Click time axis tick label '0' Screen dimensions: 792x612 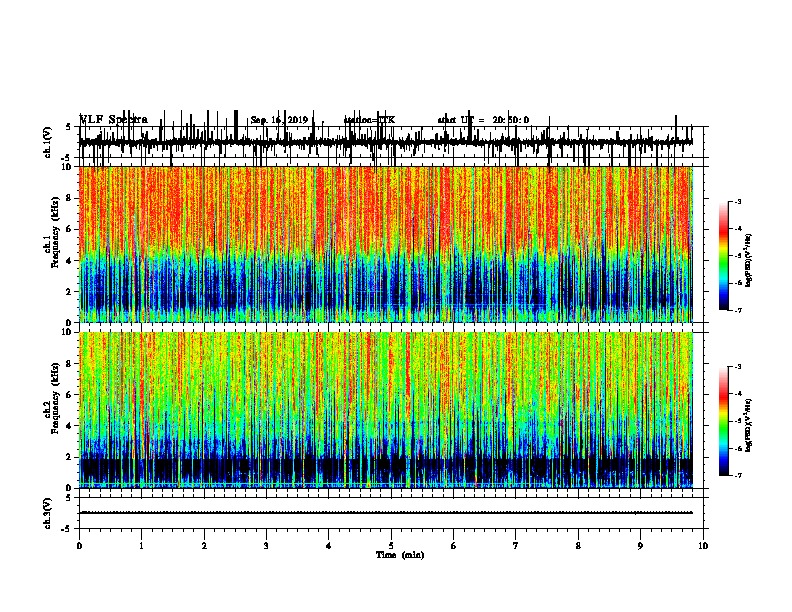pos(79,545)
